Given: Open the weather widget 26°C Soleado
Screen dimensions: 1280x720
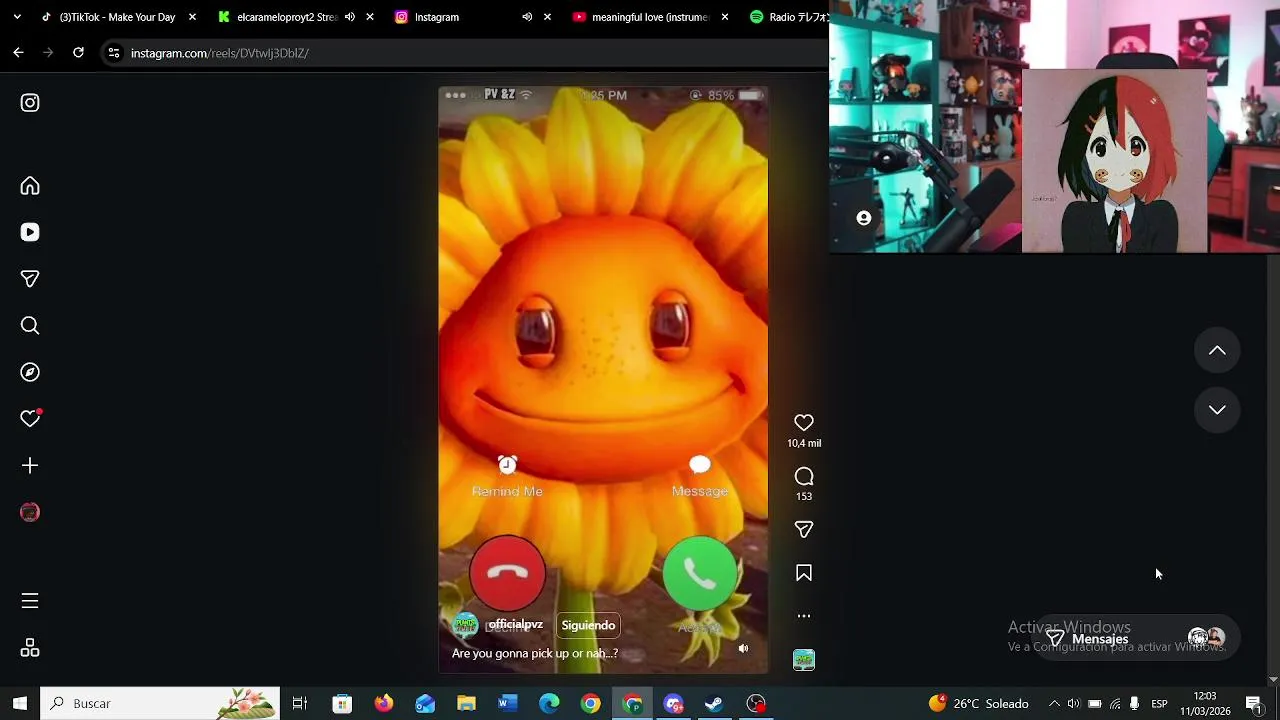Looking at the screenshot, I should point(979,704).
